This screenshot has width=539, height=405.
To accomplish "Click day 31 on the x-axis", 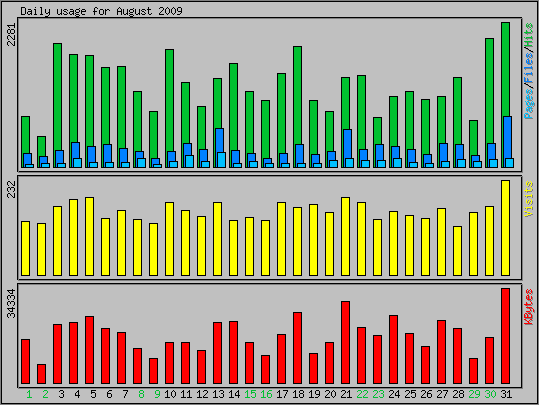I will coord(506,394).
